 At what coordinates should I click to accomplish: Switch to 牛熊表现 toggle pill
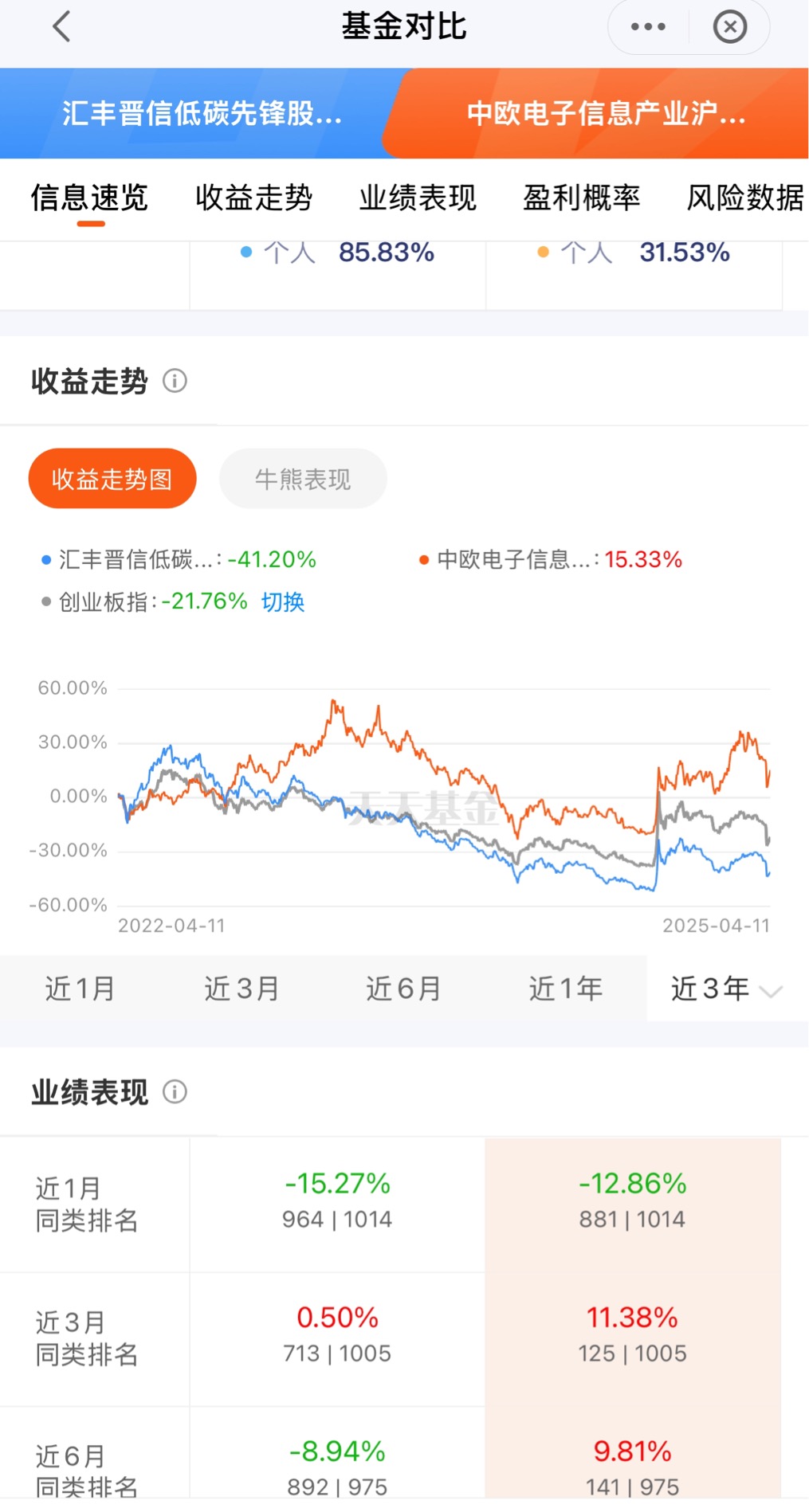(303, 479)
